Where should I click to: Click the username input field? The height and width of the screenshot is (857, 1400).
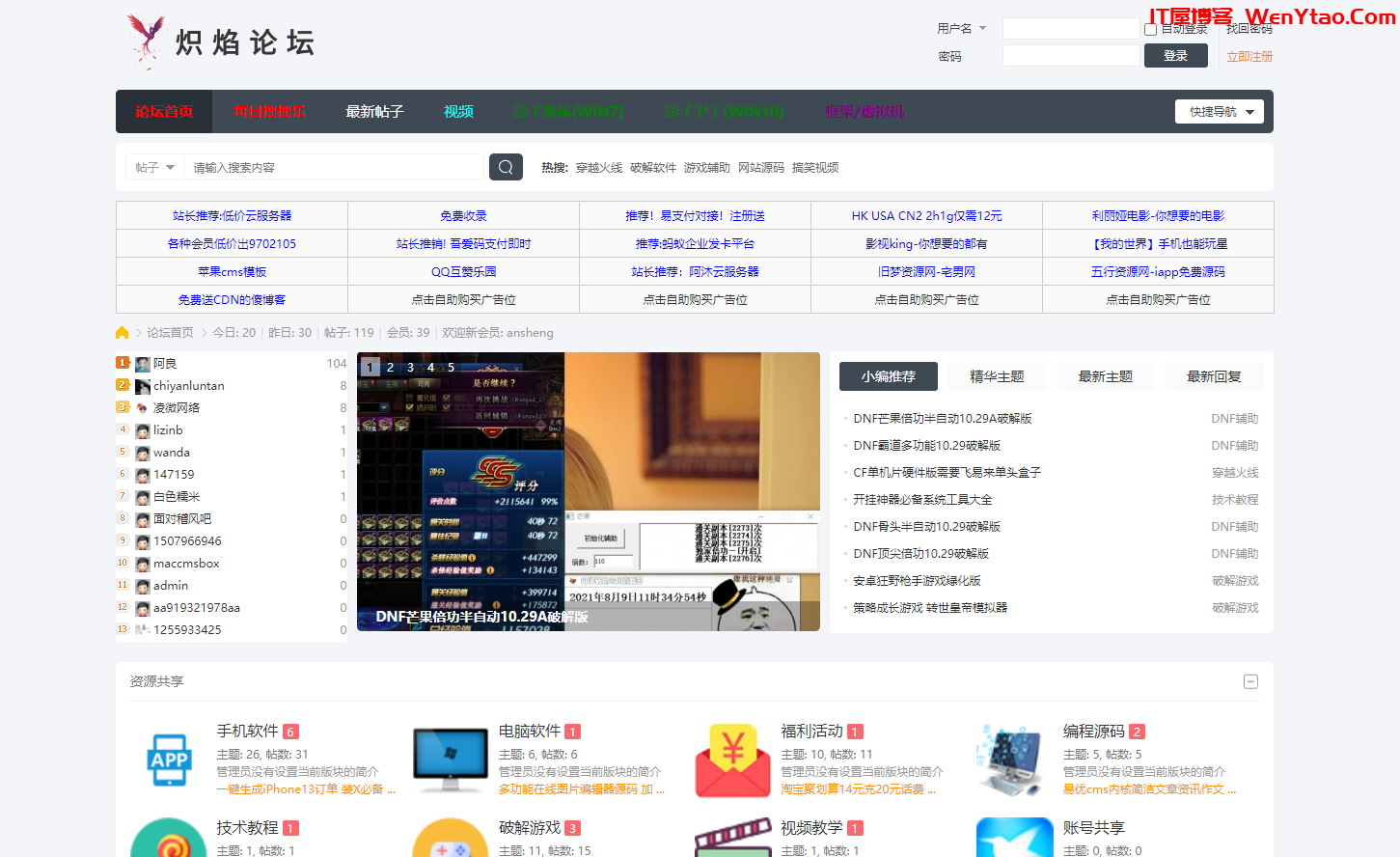coord(1071,29)
